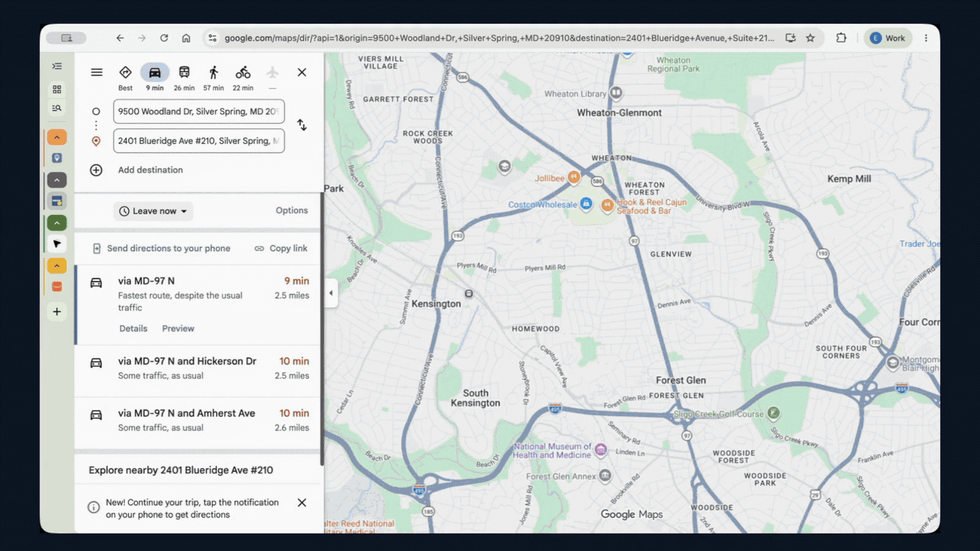Viewport: 980px width, 551px height.
Task: Click the Explore nearby 2401 Blueridge Ave heading
Action: pyautogui.click(x=181, y=470)
